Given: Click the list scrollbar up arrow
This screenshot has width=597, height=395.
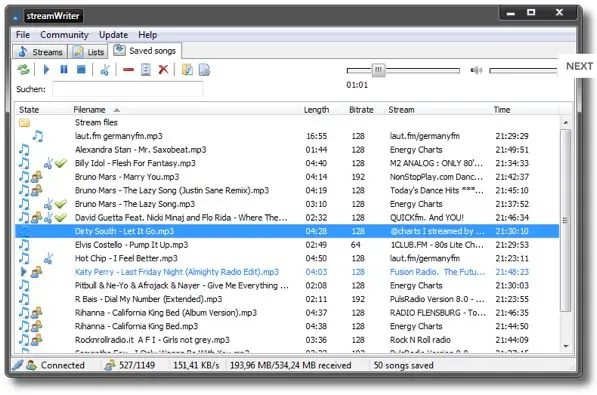Looking at the screenshot, I should tap(566, 123).
